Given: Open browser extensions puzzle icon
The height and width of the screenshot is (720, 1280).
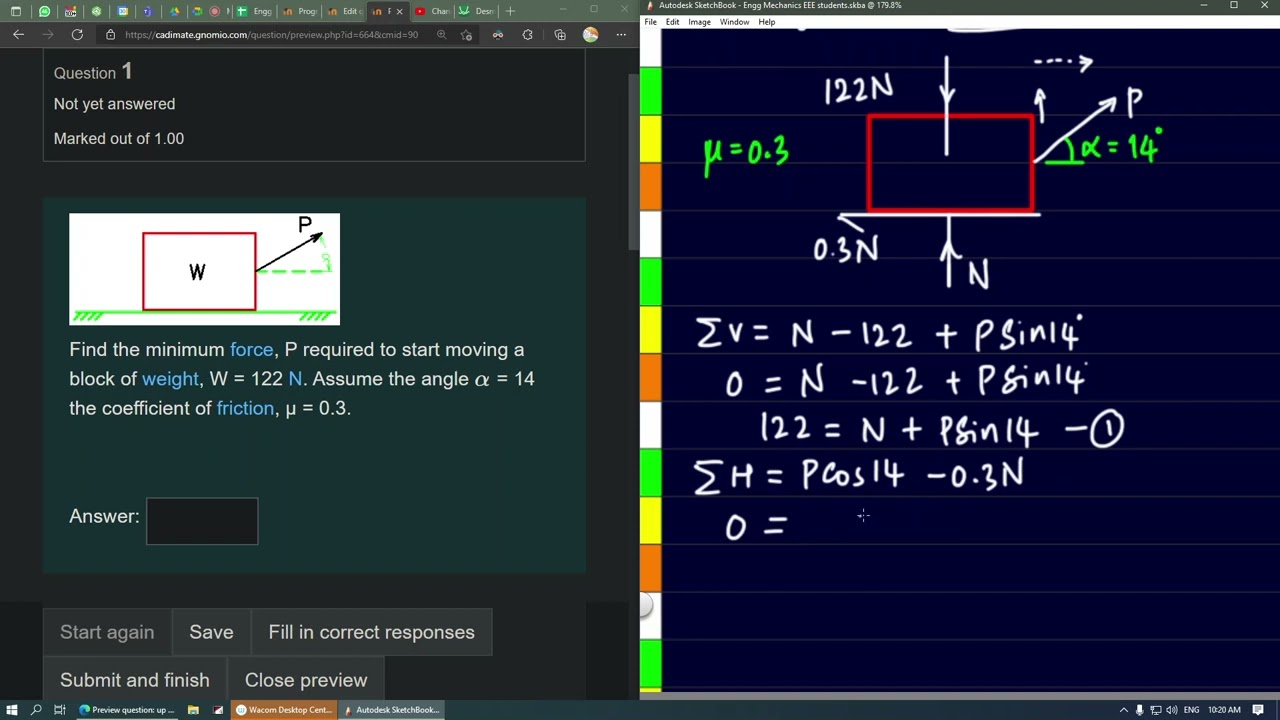Looking at the screenshot, I should [x=528, y=35].
